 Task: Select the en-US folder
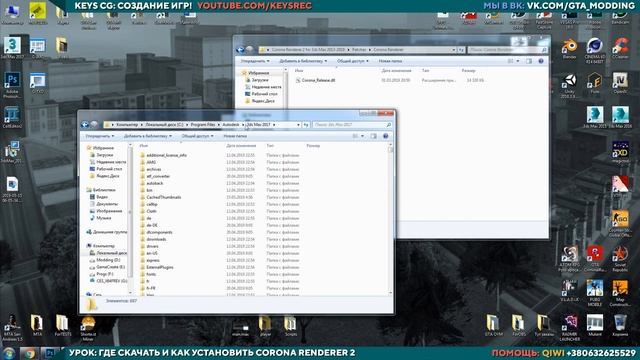(152, 253)
